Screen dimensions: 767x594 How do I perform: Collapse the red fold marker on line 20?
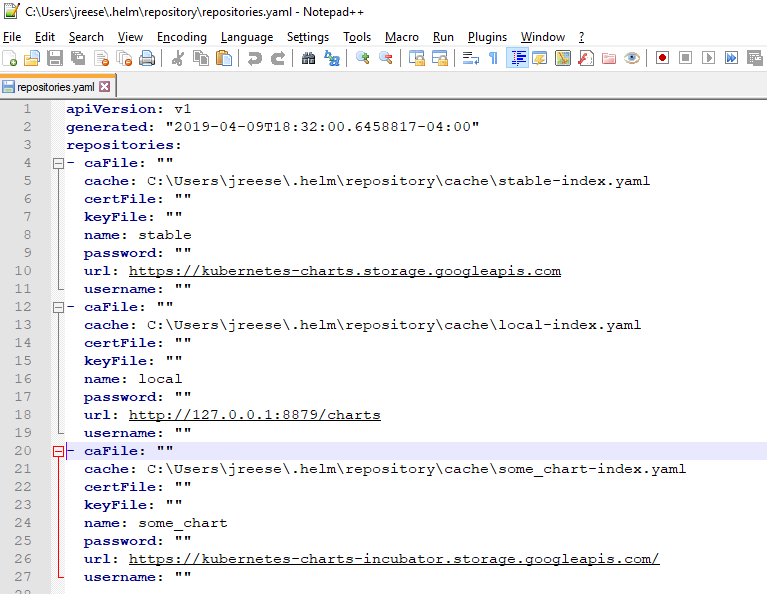(58, 451)
